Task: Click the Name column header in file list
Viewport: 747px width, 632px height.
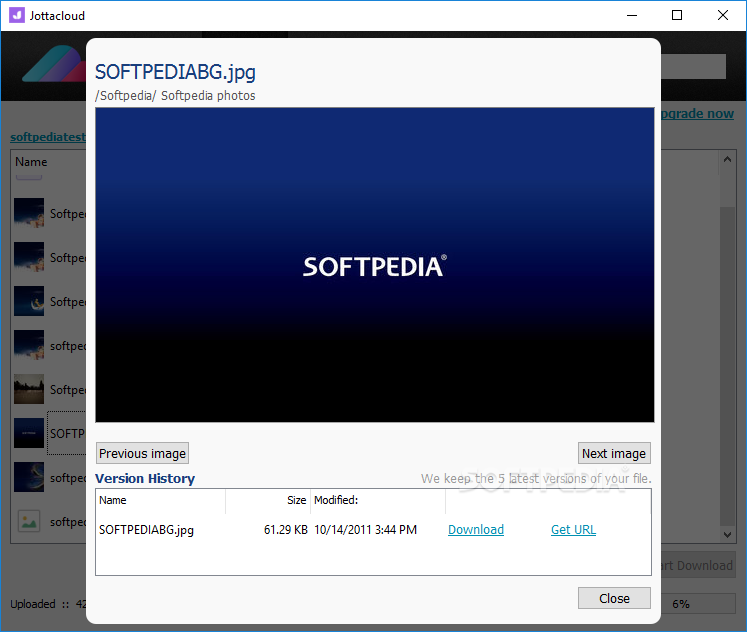Action: coord(31,162)
